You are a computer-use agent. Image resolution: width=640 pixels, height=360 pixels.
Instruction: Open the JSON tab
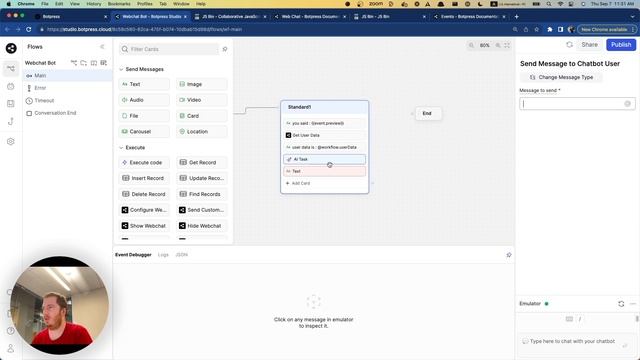[182, 255]
